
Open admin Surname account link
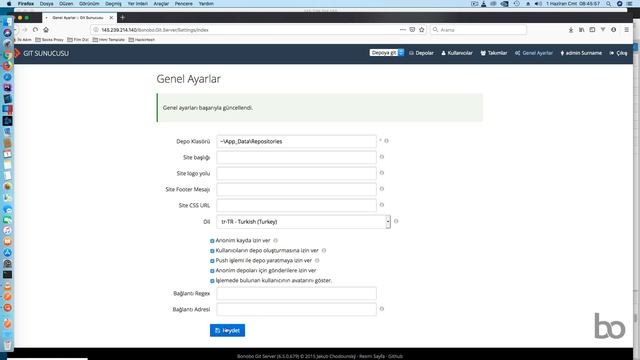(x=581, y=53)
